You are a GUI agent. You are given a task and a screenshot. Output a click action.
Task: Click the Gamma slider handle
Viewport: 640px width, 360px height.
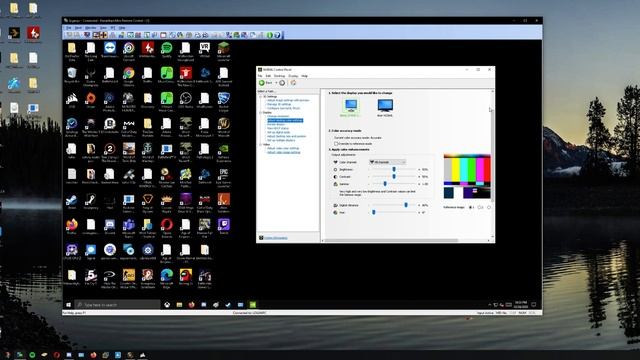tap(385, 184)
